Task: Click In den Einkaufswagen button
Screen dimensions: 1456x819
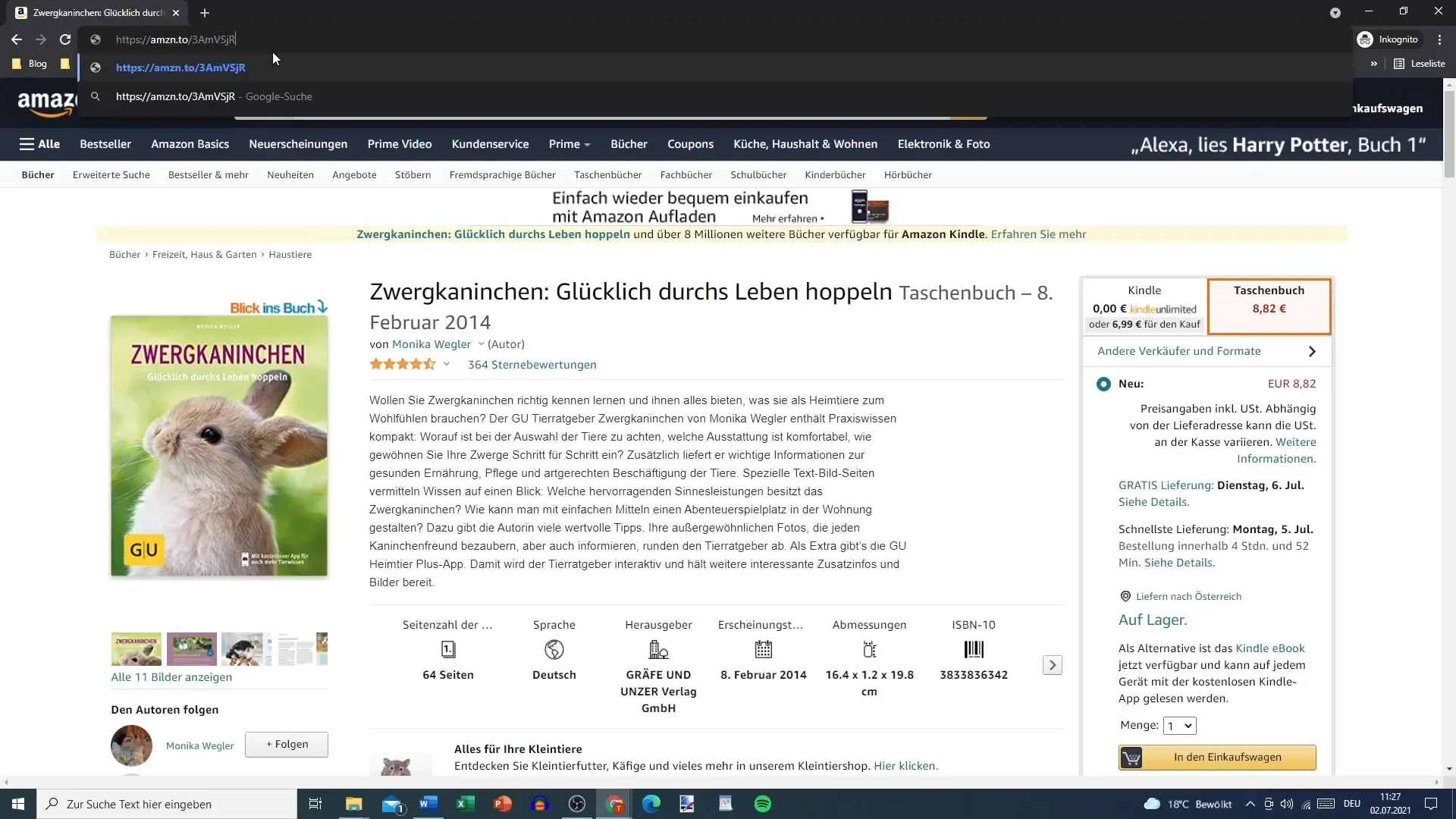Action: point(1217,758)
